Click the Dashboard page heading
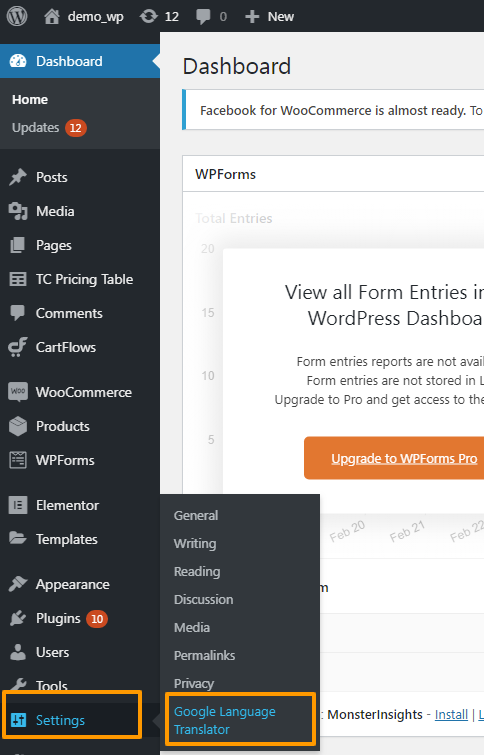 tap(237, 66)
